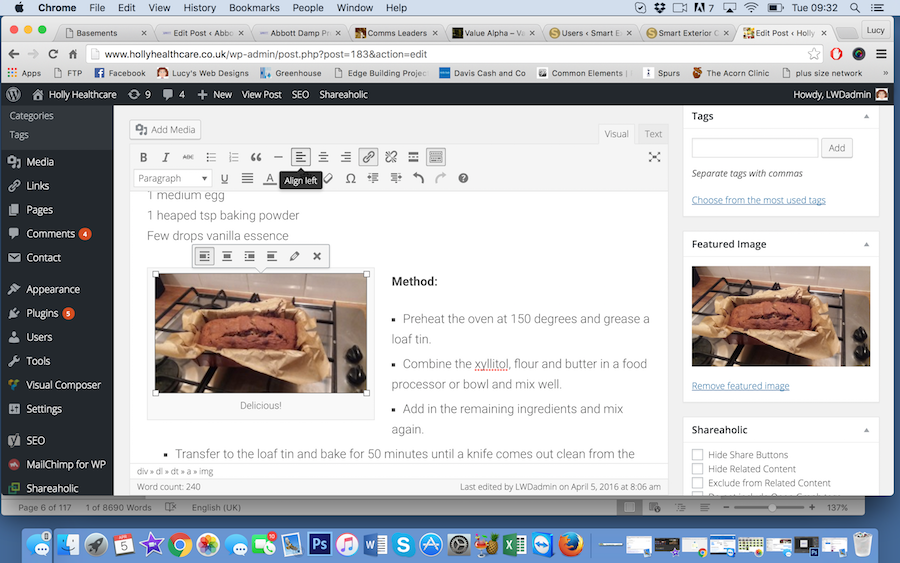Tick Hide Related Content checkbox
The height and width of the screenshot is (563, 900).
(697, 469)
